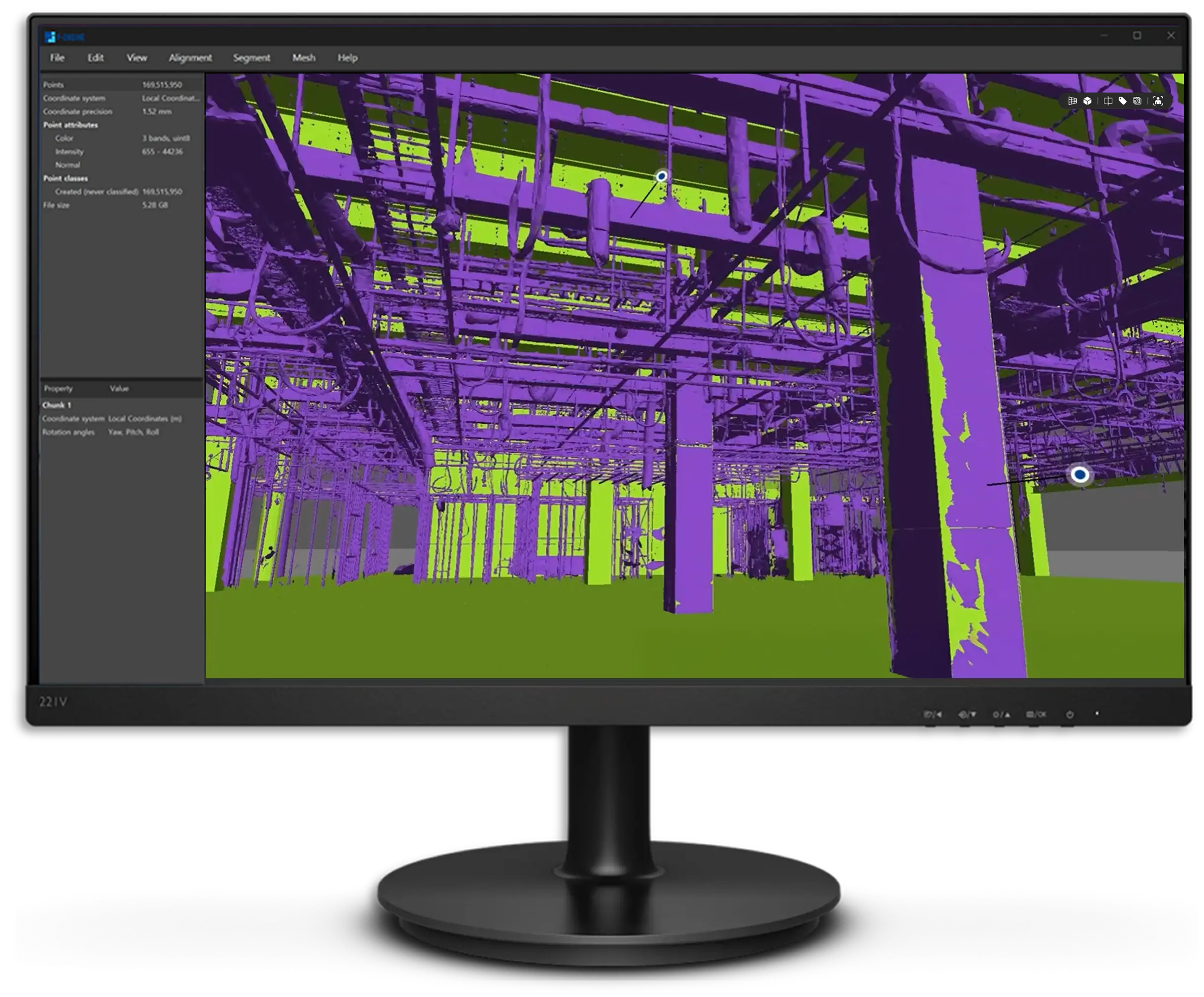Collapse the Point attributes section

click(x=70, y=125)
